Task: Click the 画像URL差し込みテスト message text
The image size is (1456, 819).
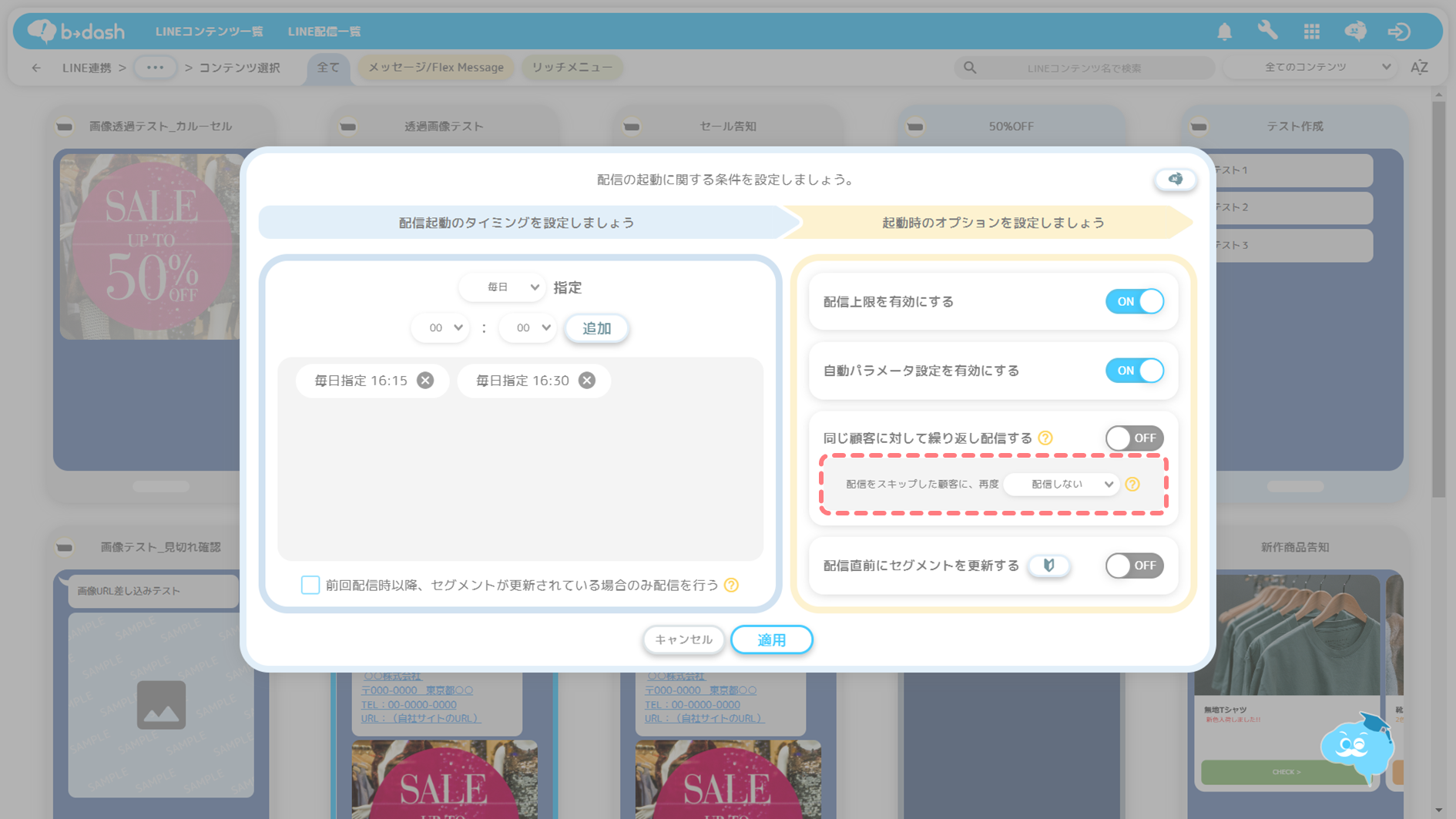Action: point(129,591)
